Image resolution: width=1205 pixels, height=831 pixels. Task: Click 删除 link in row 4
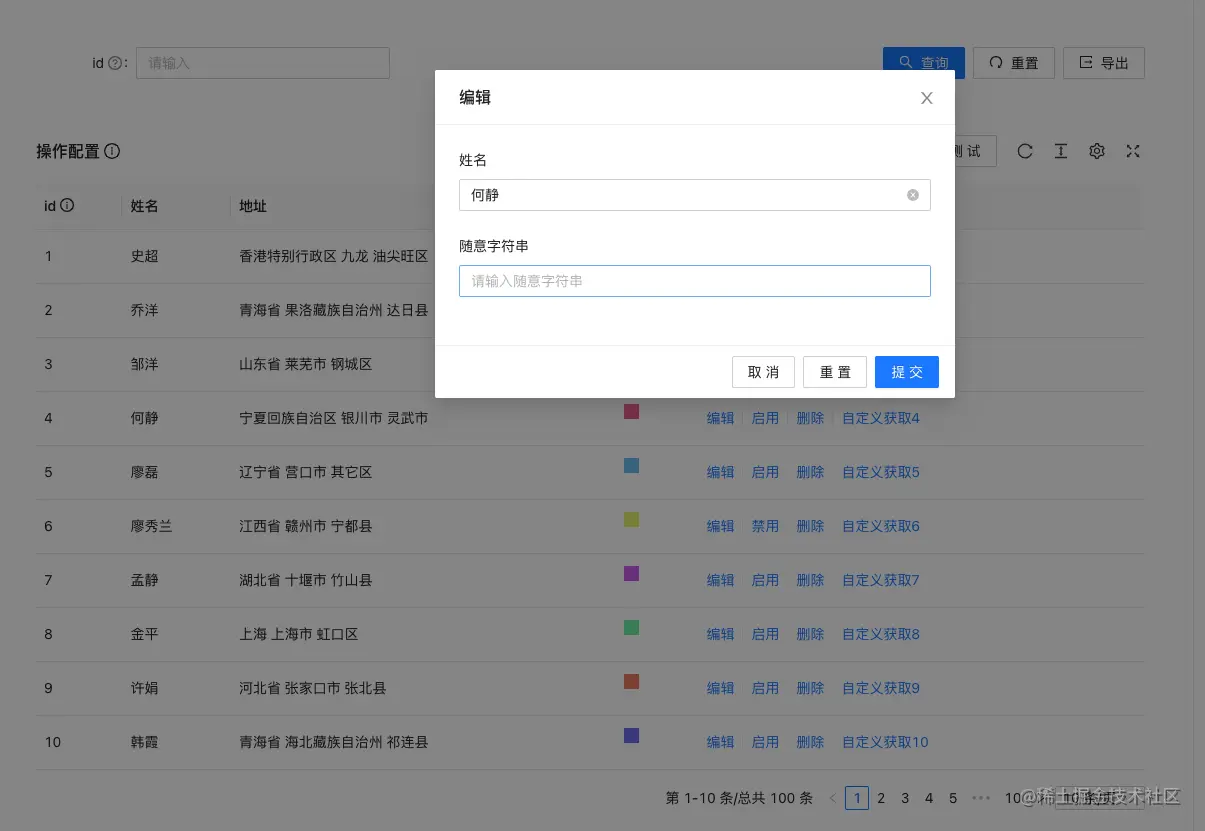tap(810, 418)
